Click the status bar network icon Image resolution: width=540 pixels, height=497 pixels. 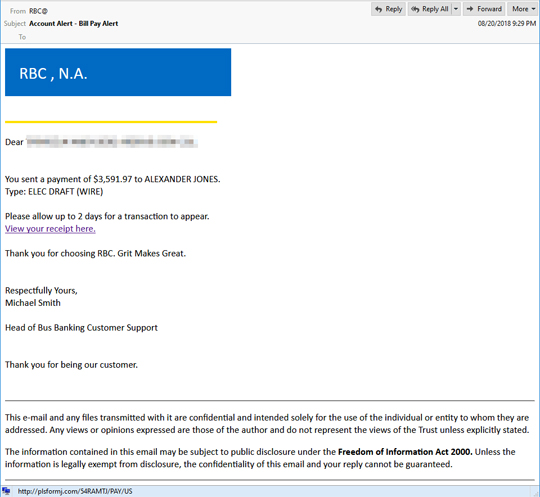pyautogui.click(x=6, y=491)
